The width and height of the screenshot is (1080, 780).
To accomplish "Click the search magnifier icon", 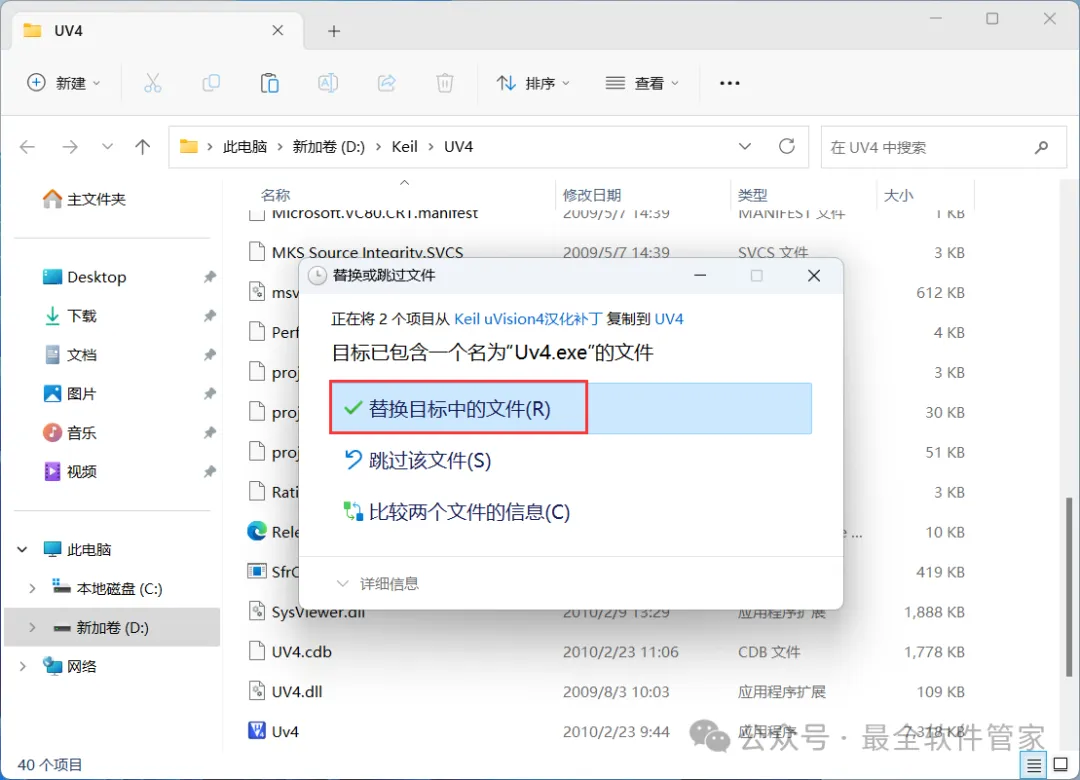I will coord(1041,147).
